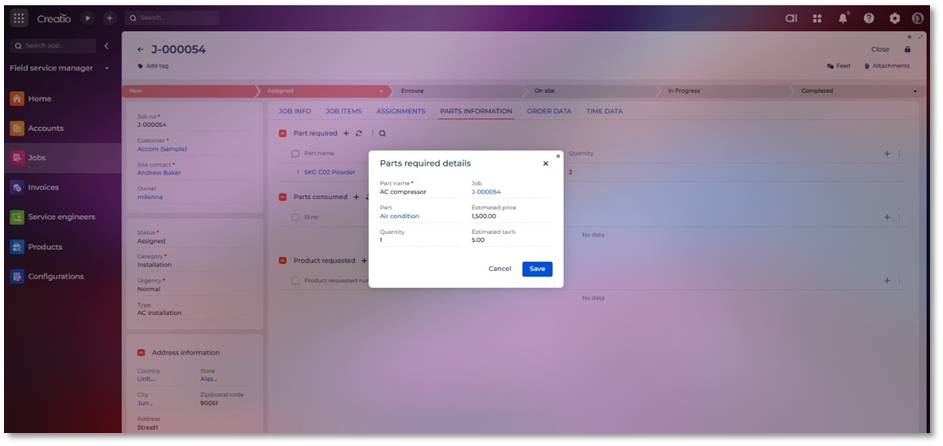
Task: Click the help question mark icon
Action: (869, 18)
